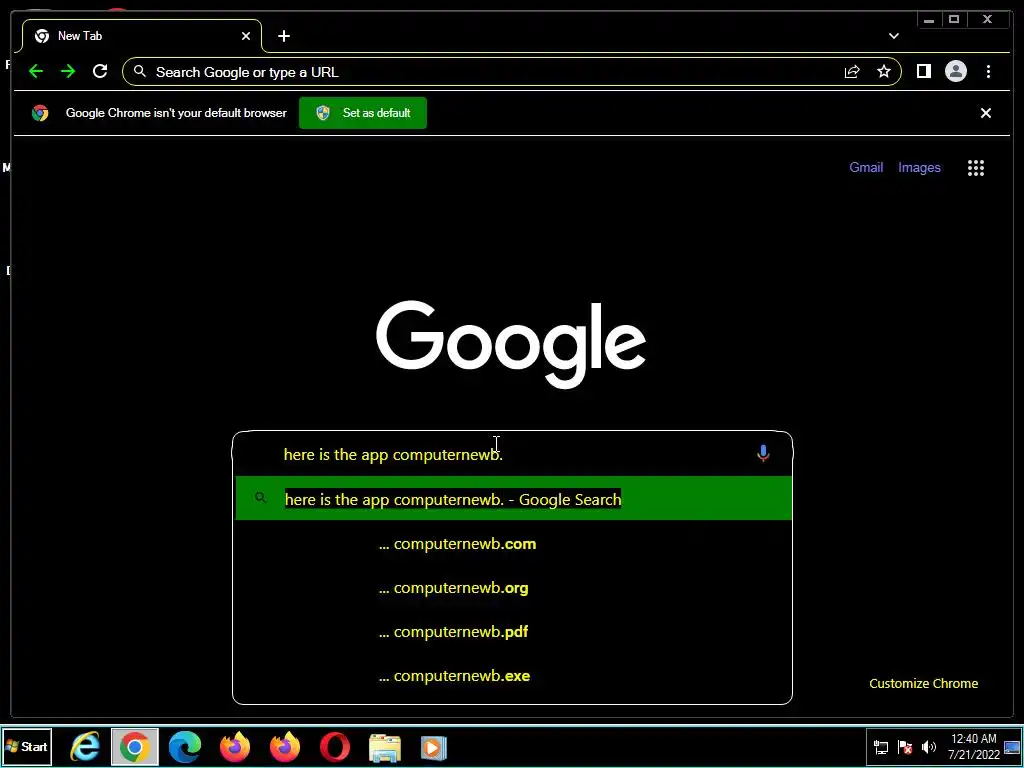1024x768 pixels.
Task: Select the highlighted Google Search suggestion
Action: (513, 499)
